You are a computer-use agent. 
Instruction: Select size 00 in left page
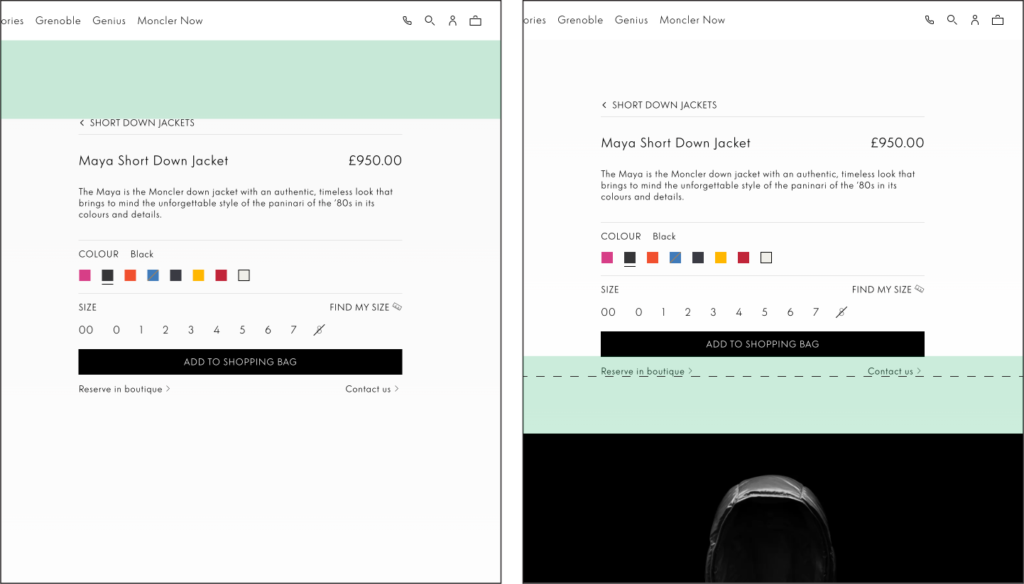(x=86, y=330)
